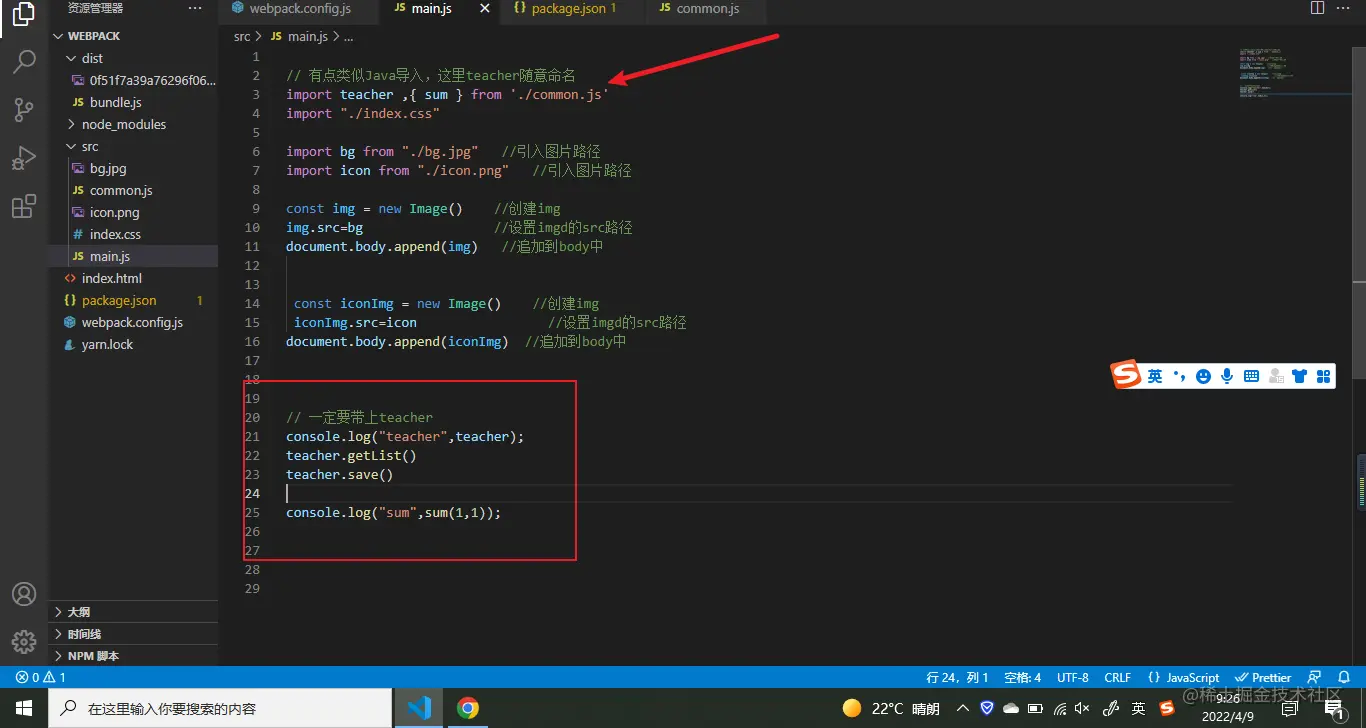The image size is (1366, 728).
Task: Click the explorer panel more actions ellipsis
Action: [x=195, y=8]
